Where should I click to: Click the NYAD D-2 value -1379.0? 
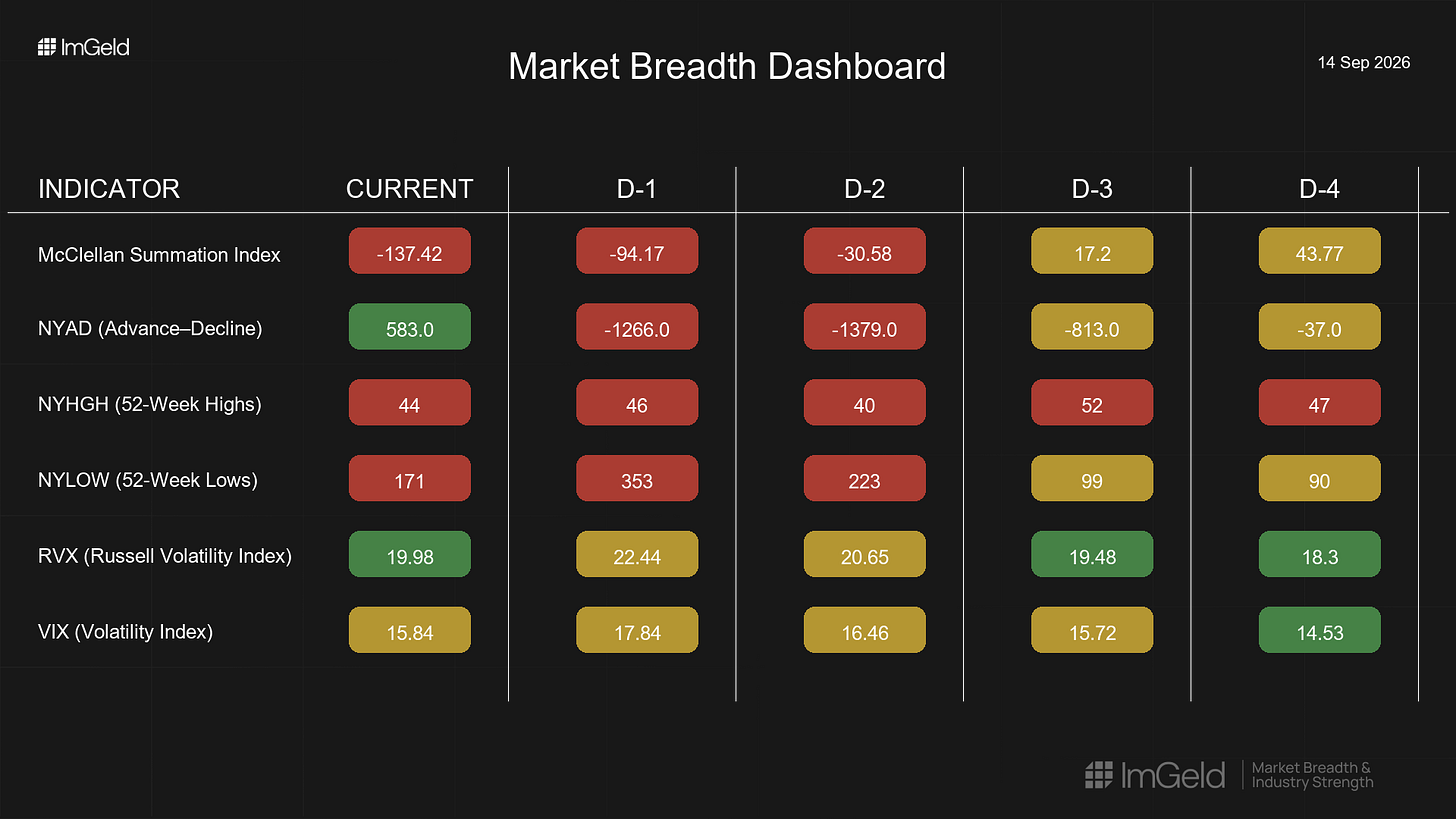point(864,329)
